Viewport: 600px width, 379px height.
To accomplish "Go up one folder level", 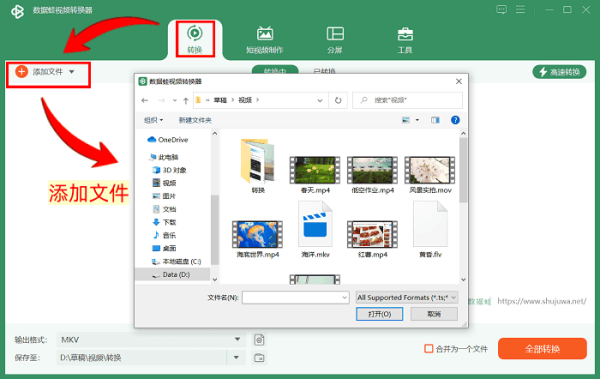I will (x=186, y=100).
